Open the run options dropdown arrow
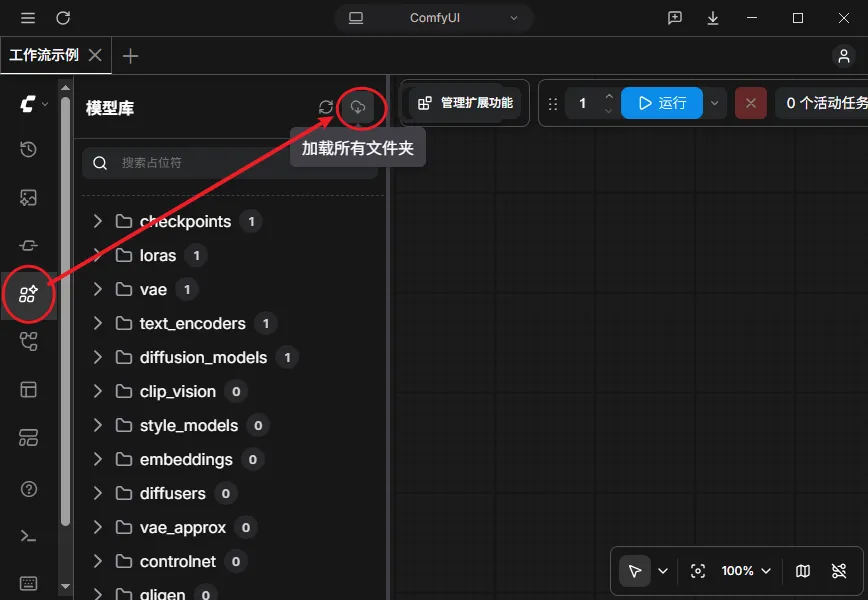Screen dimensions: 868x600 click(714, 104)
